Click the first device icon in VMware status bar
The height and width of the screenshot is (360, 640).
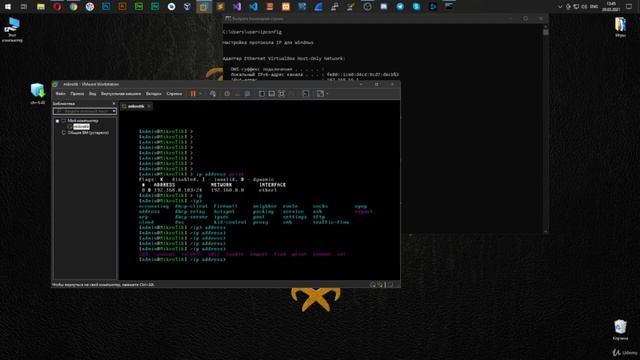[373, 284]
